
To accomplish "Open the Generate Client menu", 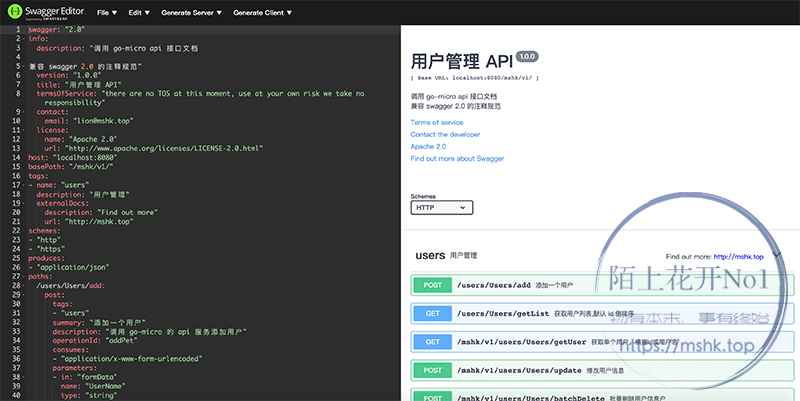I will [x=262, y=13].
